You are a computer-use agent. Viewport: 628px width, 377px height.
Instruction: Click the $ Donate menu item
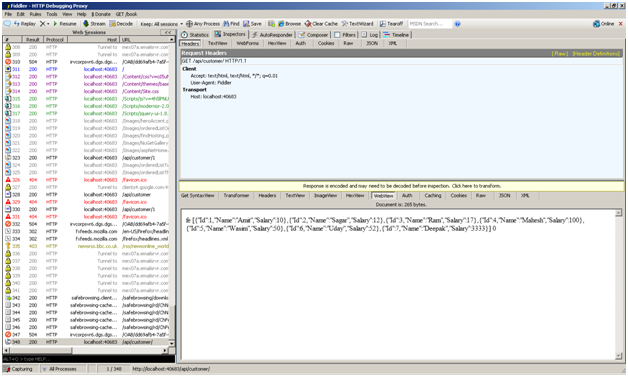(101, 14)
